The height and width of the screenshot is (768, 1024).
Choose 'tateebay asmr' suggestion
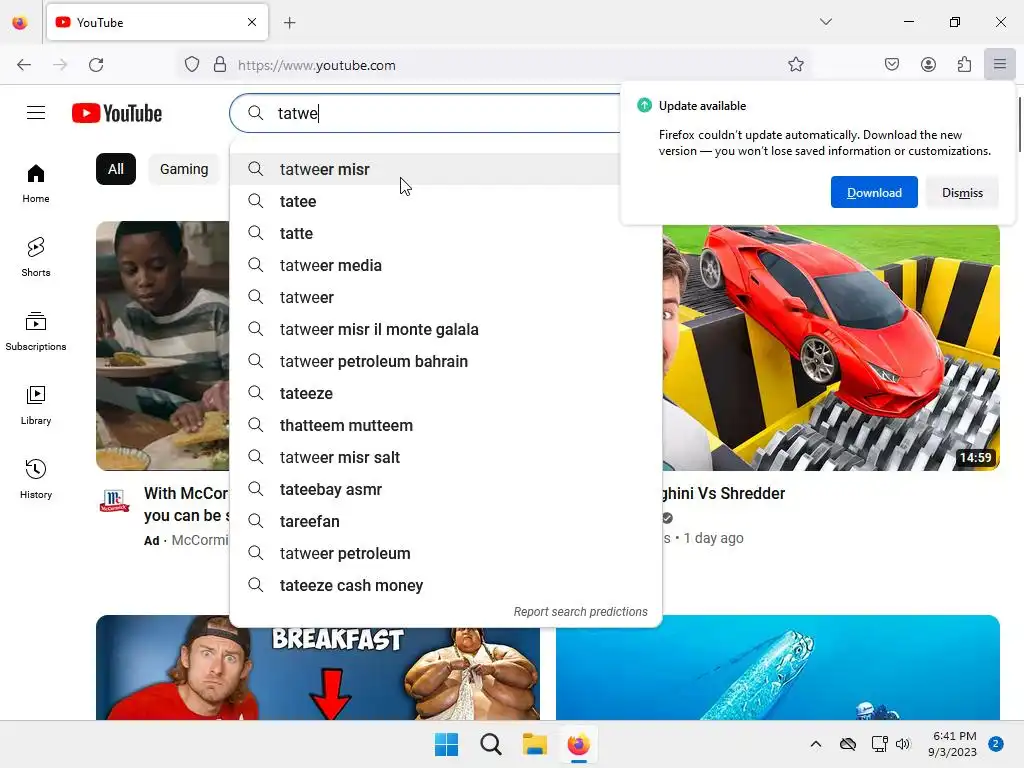(x=445, y=489)
